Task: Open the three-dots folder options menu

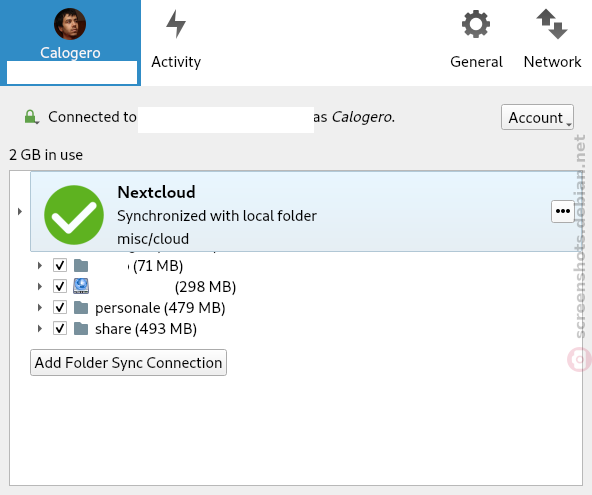Action: [563, 211]
